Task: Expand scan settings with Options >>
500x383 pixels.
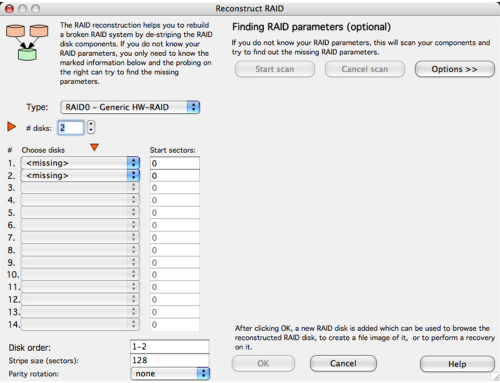Action: pyautogui.click(x=455, y=69)
